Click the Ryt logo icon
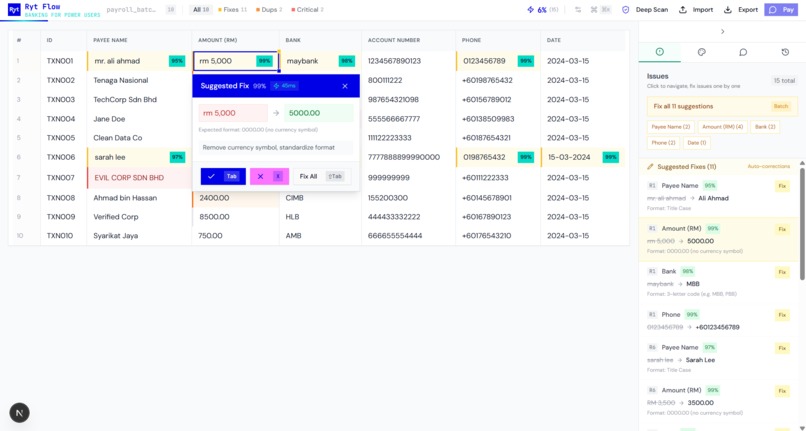The image size is (806, 431). pyautogui.click(x=14, y=9)
